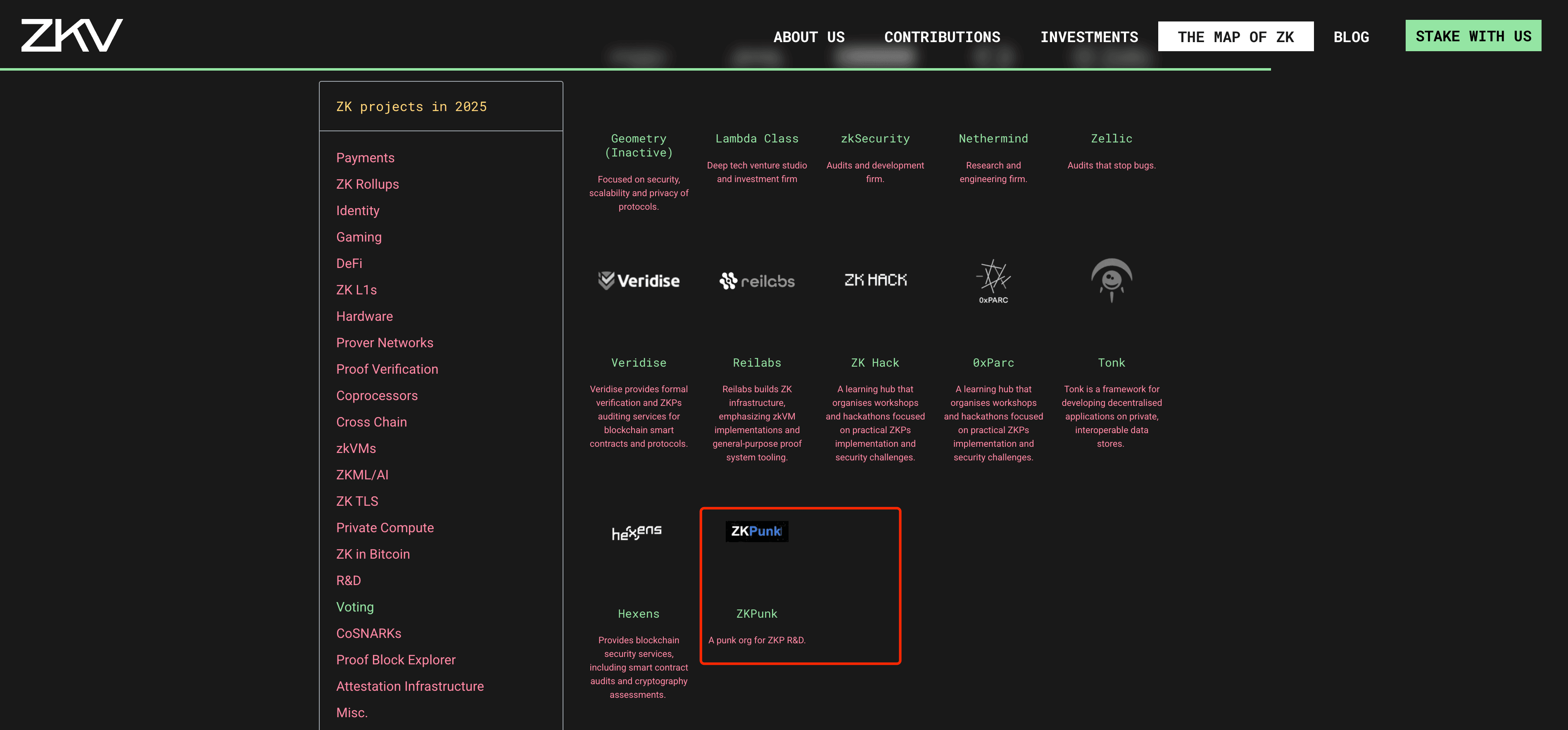Screen dimensions: 1568x730
Task: Open Hexens project title text
Action: point(639,614)
